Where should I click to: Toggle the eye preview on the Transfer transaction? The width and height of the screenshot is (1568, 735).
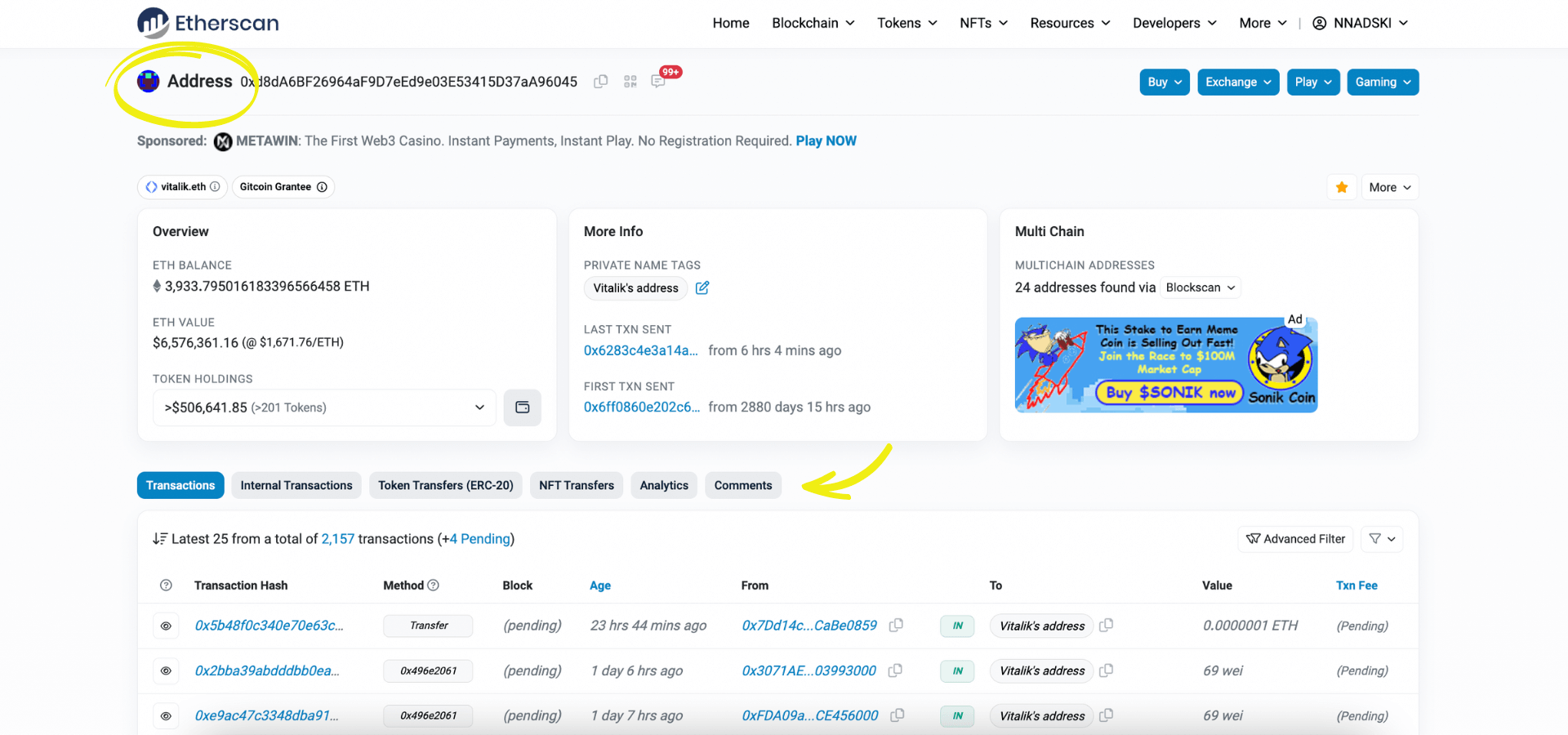point(166,626)
